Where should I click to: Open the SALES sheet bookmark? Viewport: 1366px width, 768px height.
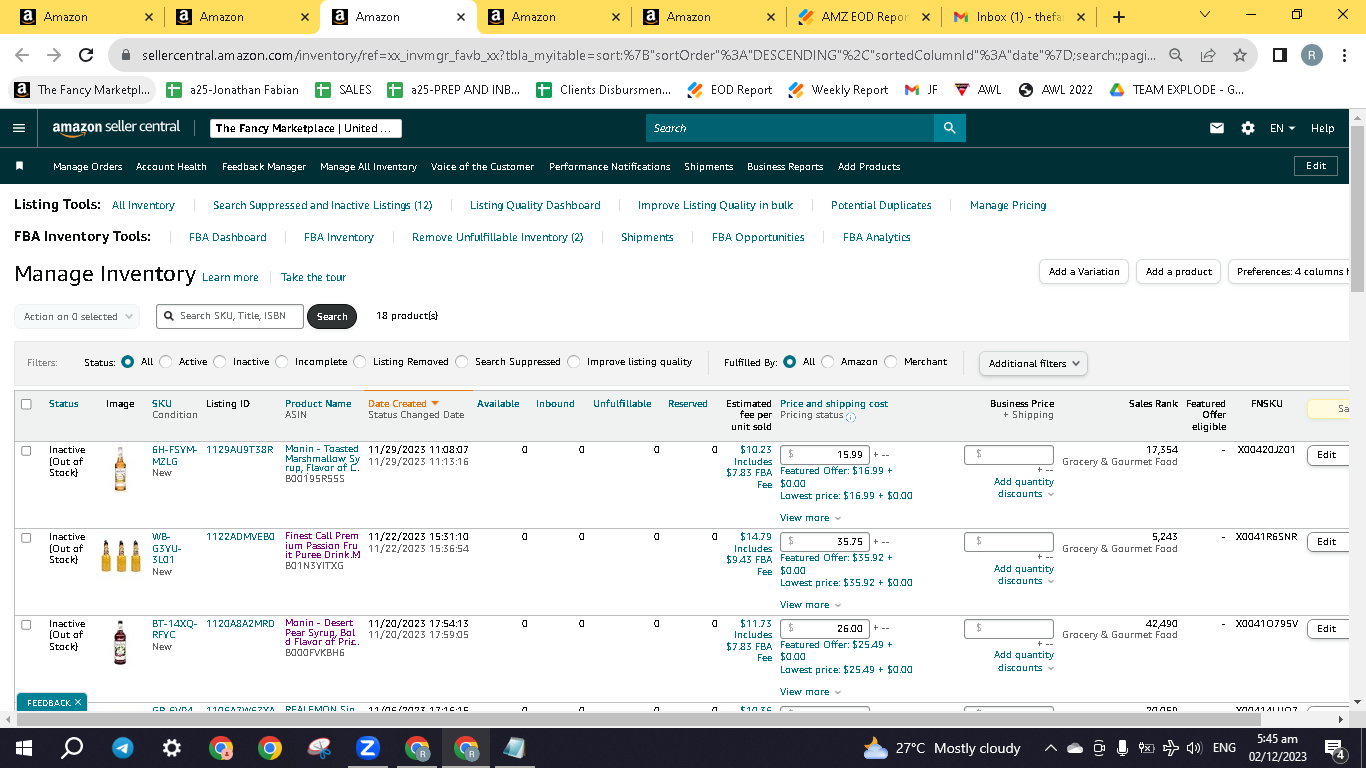coord(343,90)
